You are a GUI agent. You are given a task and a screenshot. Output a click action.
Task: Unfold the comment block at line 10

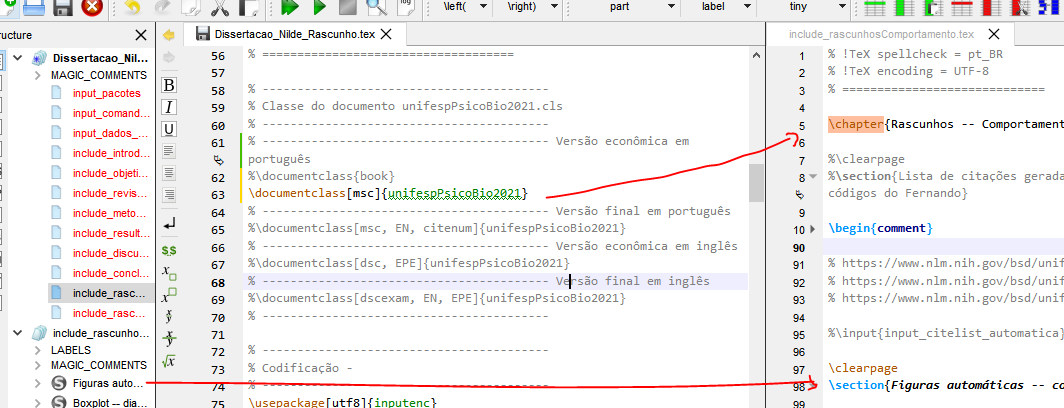point(814,229)
